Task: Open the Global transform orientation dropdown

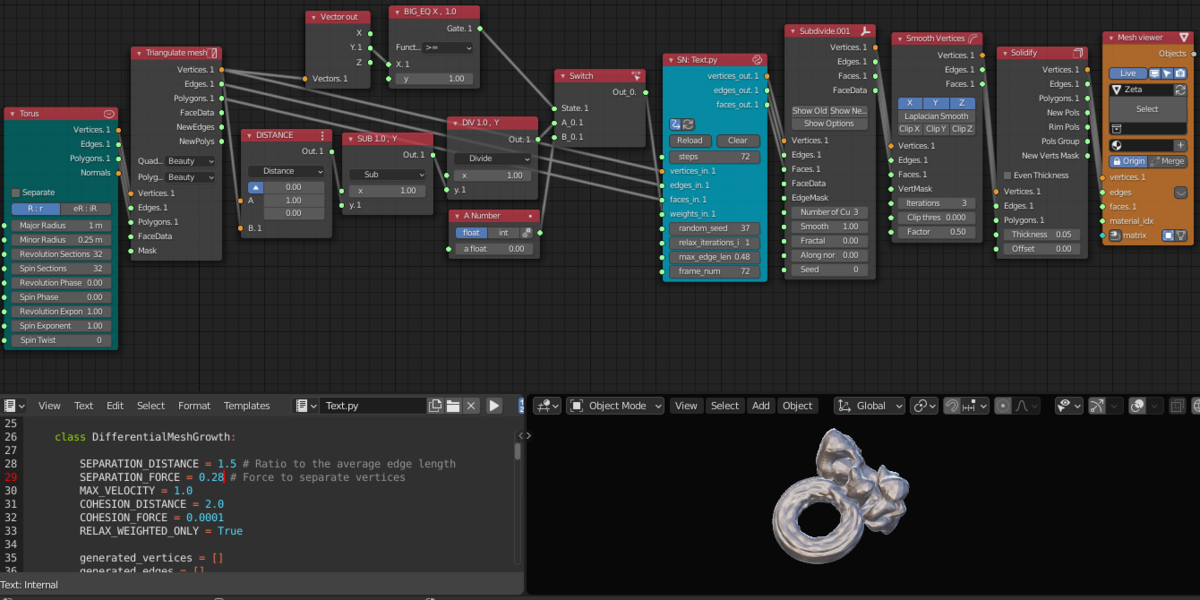Action: pos(870,406)
